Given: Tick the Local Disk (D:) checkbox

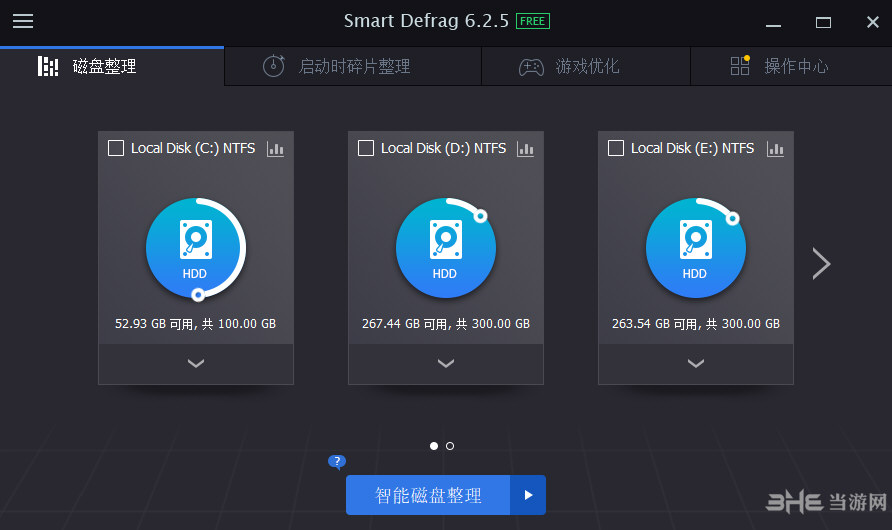Looking at the screenshot, I should point(366,148).
